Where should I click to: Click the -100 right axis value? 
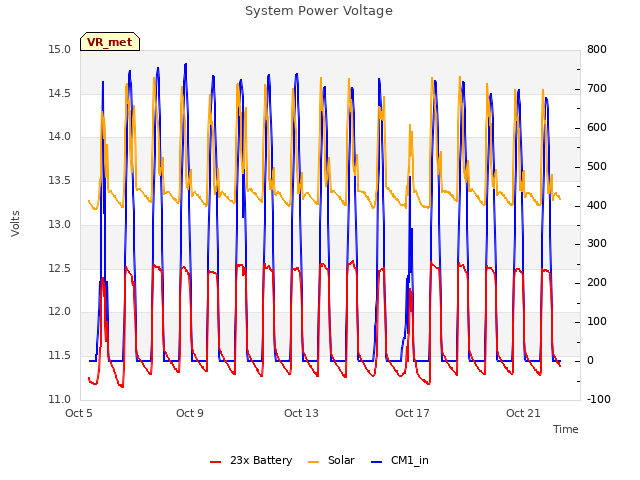pos(599,399)
